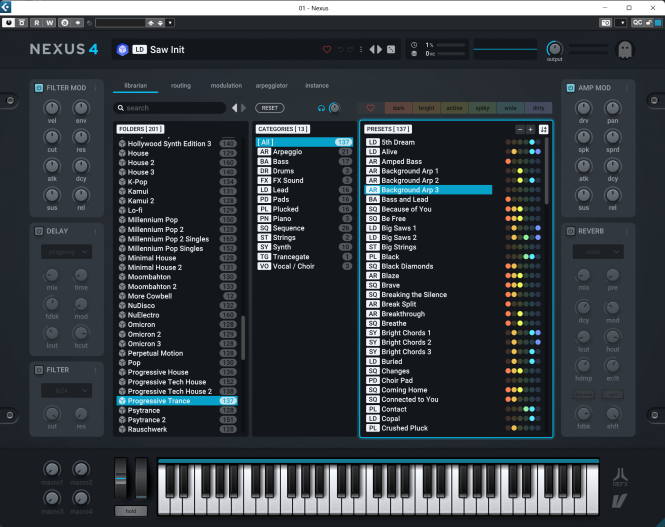Enable the REVERB effect power button
Image resolution: width=665 pixels, height=527 pixels.
pyautogui.click(x=570, y=231)
